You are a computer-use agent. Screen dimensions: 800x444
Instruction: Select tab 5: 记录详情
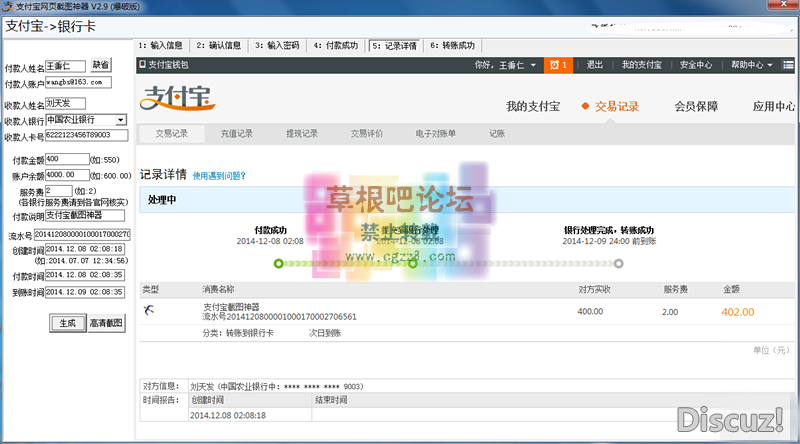[394, 46]
